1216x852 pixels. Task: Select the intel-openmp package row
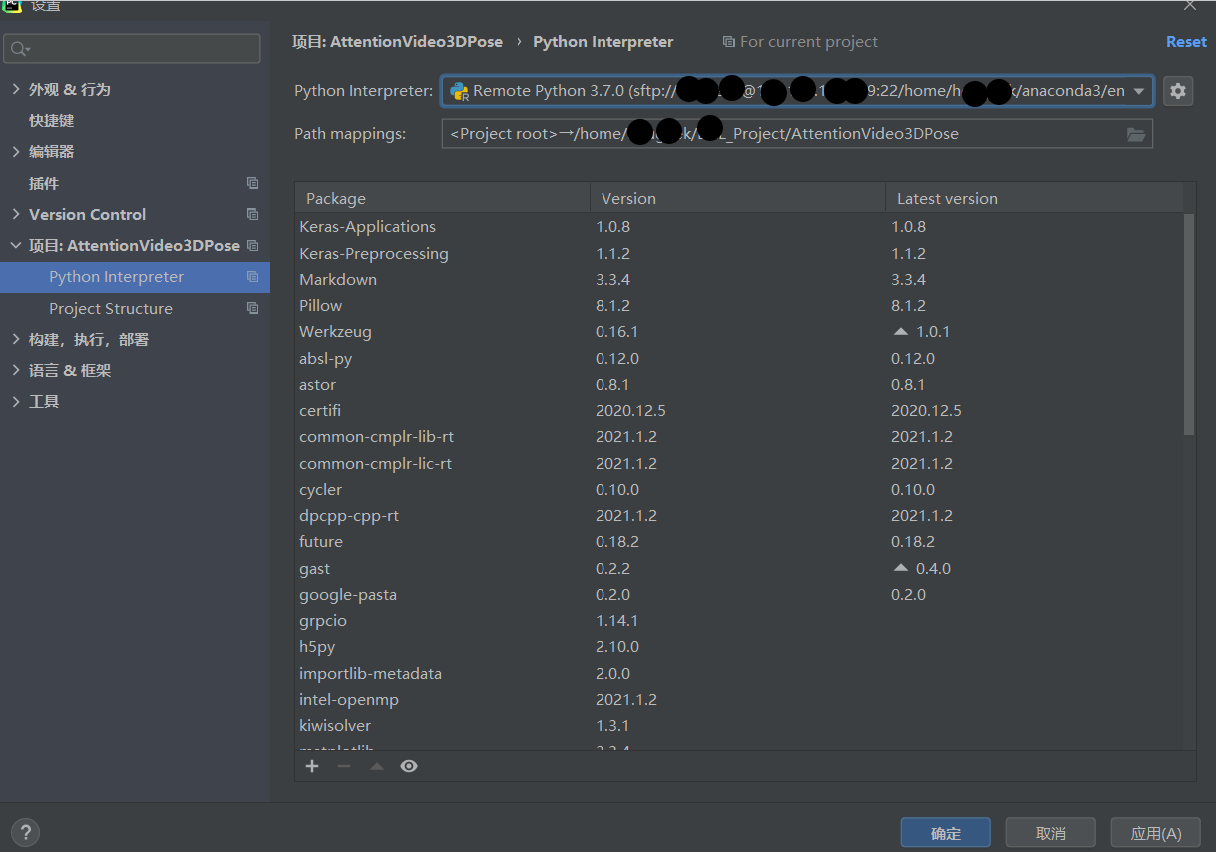(739, 699)
